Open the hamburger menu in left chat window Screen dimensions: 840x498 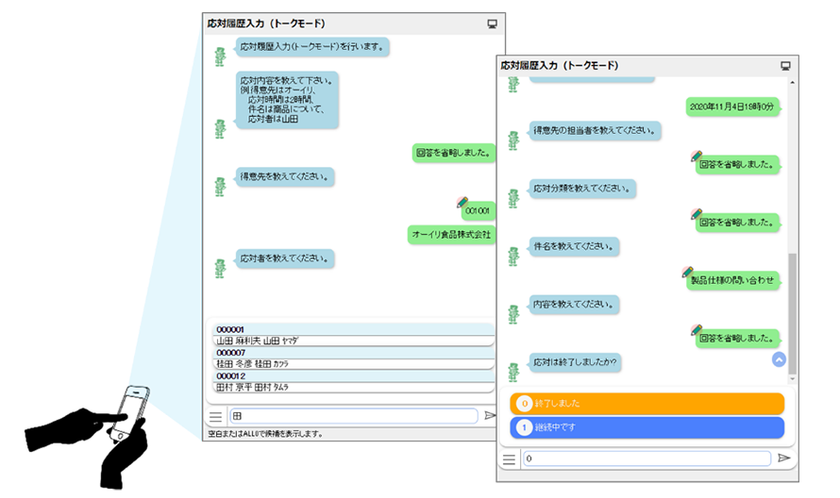coord(216,417)
